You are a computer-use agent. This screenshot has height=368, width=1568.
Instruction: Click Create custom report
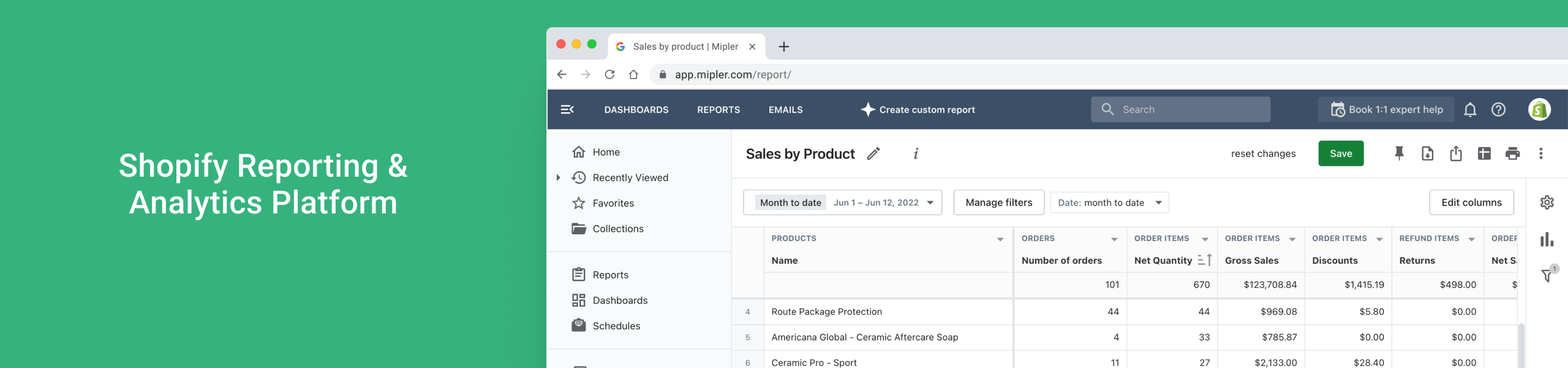(918, 110)
